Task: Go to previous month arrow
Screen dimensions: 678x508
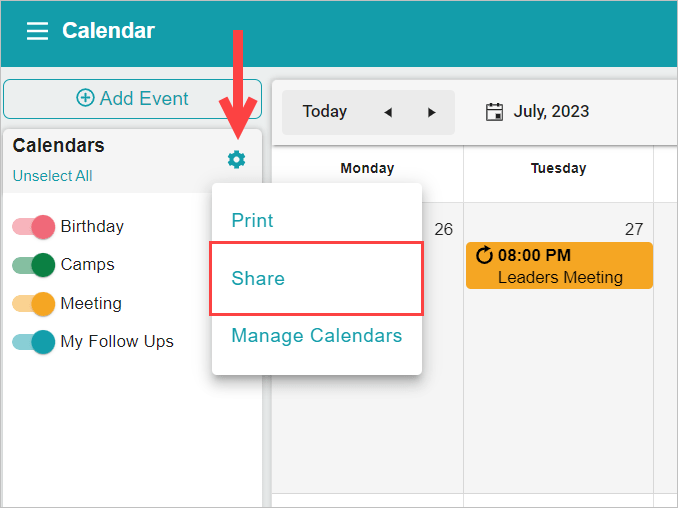Action: 388,112
